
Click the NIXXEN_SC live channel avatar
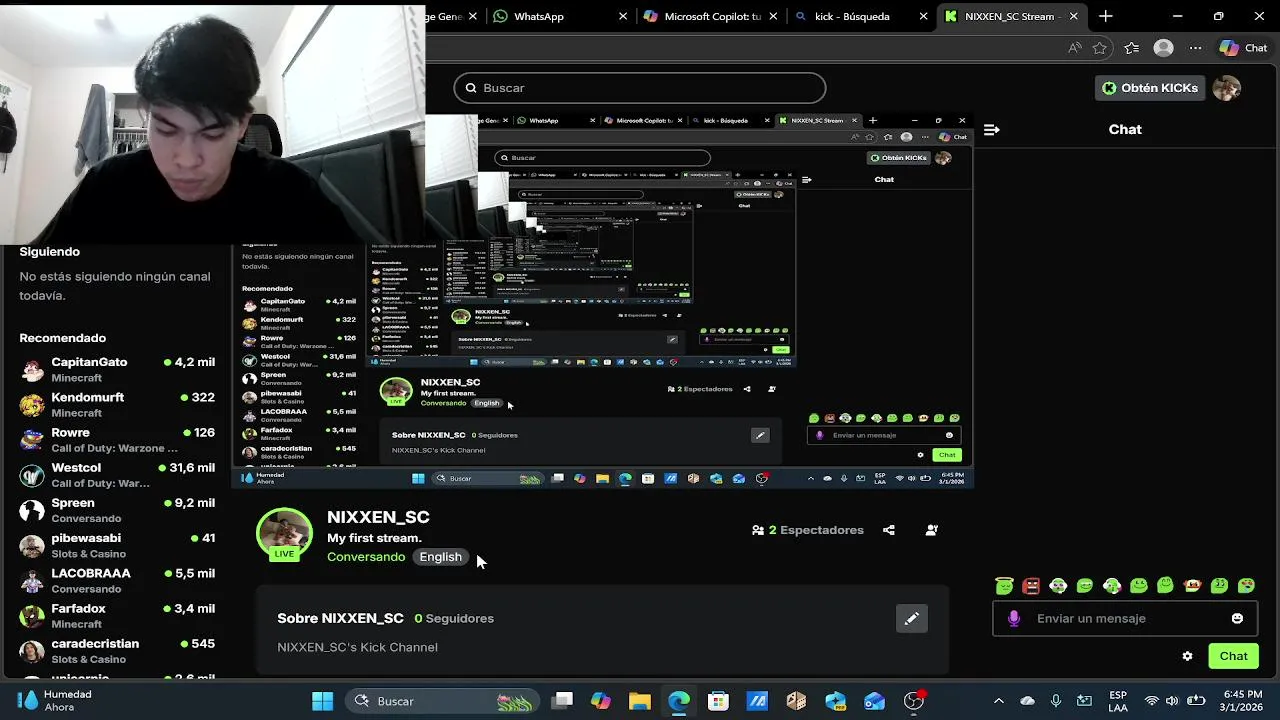[x=285, y=535]
